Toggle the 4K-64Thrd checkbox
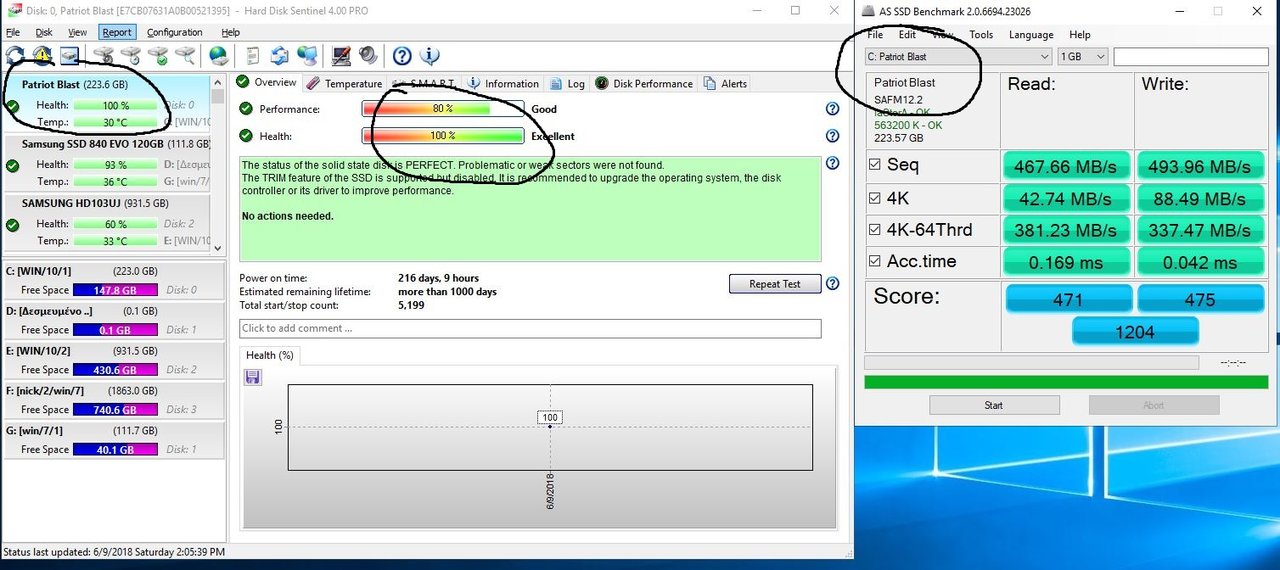1280x570 pixels. 875,229
